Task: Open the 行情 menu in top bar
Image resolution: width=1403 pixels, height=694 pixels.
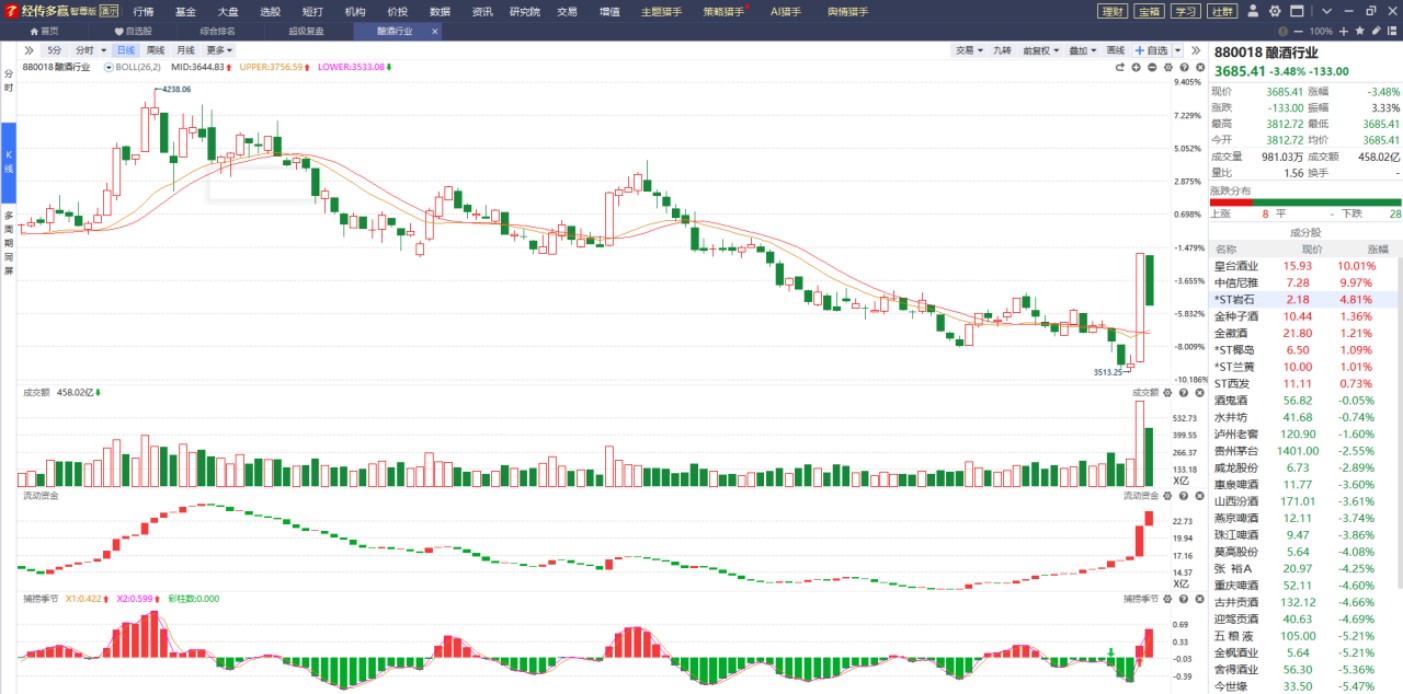Action: (x=143, y=12)
